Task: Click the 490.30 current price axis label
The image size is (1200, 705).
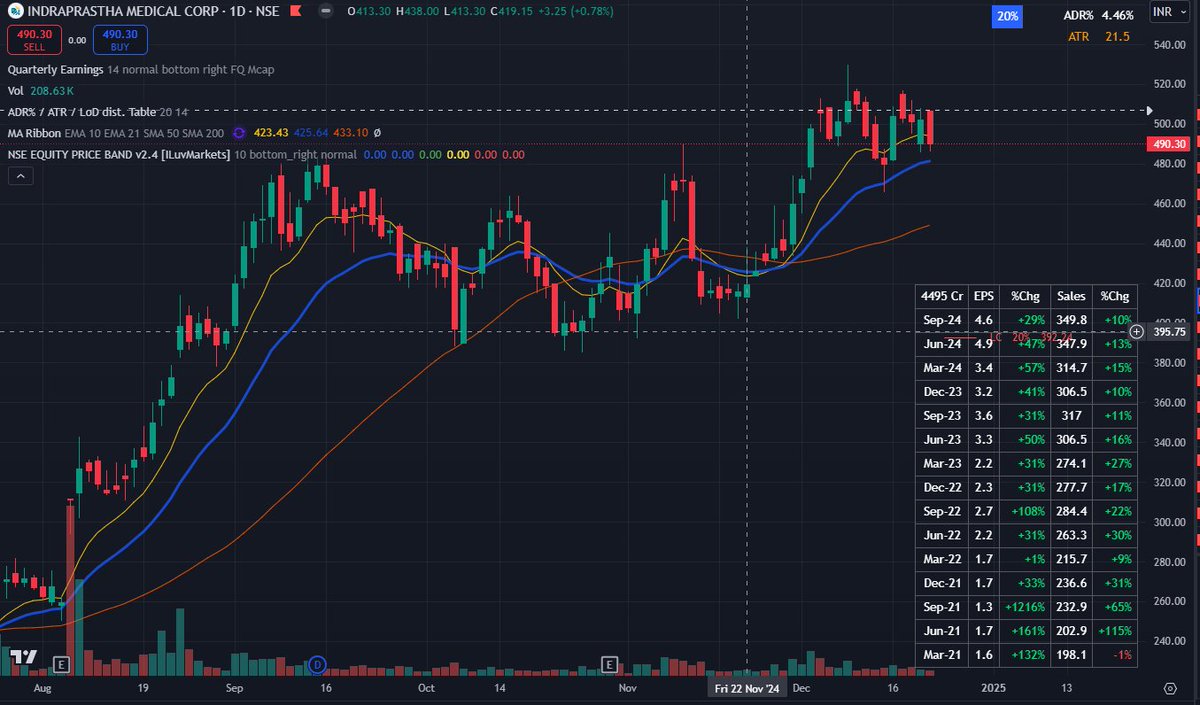Action: 1170,144
